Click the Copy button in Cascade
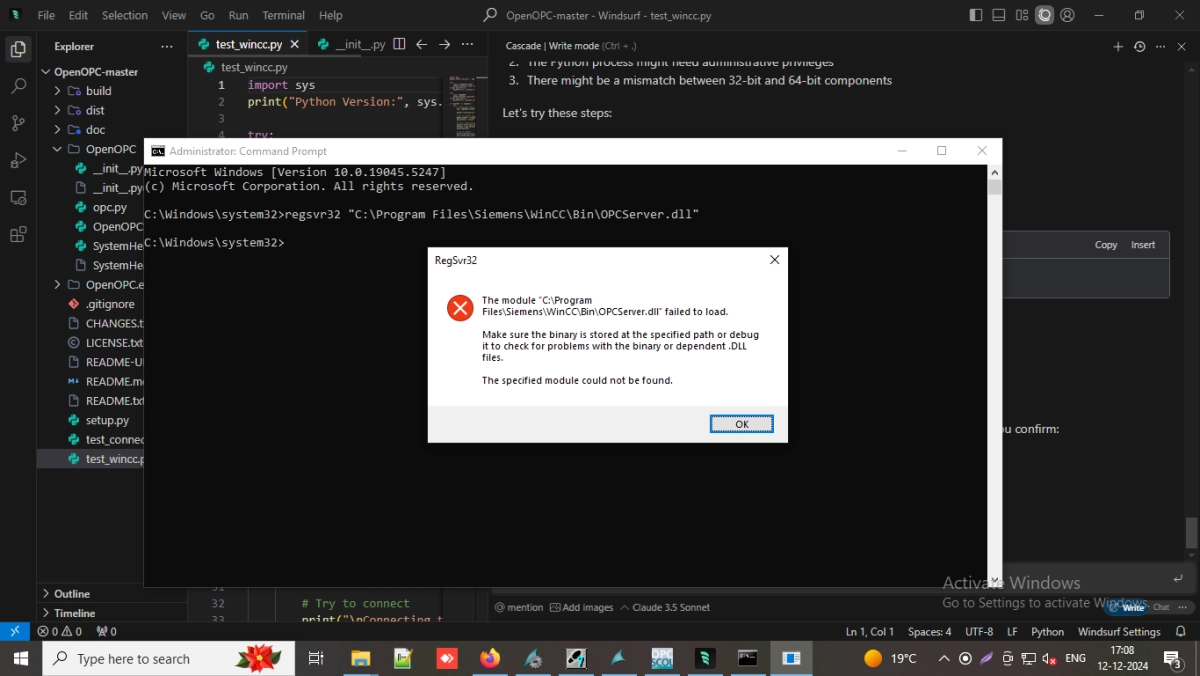This screenshot has height=676, width=1200. (1106, 245)
